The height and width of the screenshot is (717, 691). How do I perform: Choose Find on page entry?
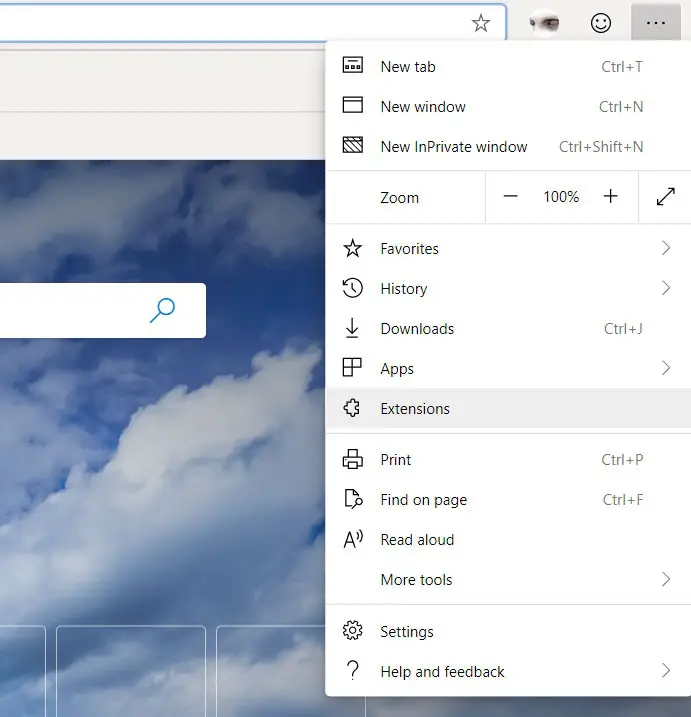[508, 500]
